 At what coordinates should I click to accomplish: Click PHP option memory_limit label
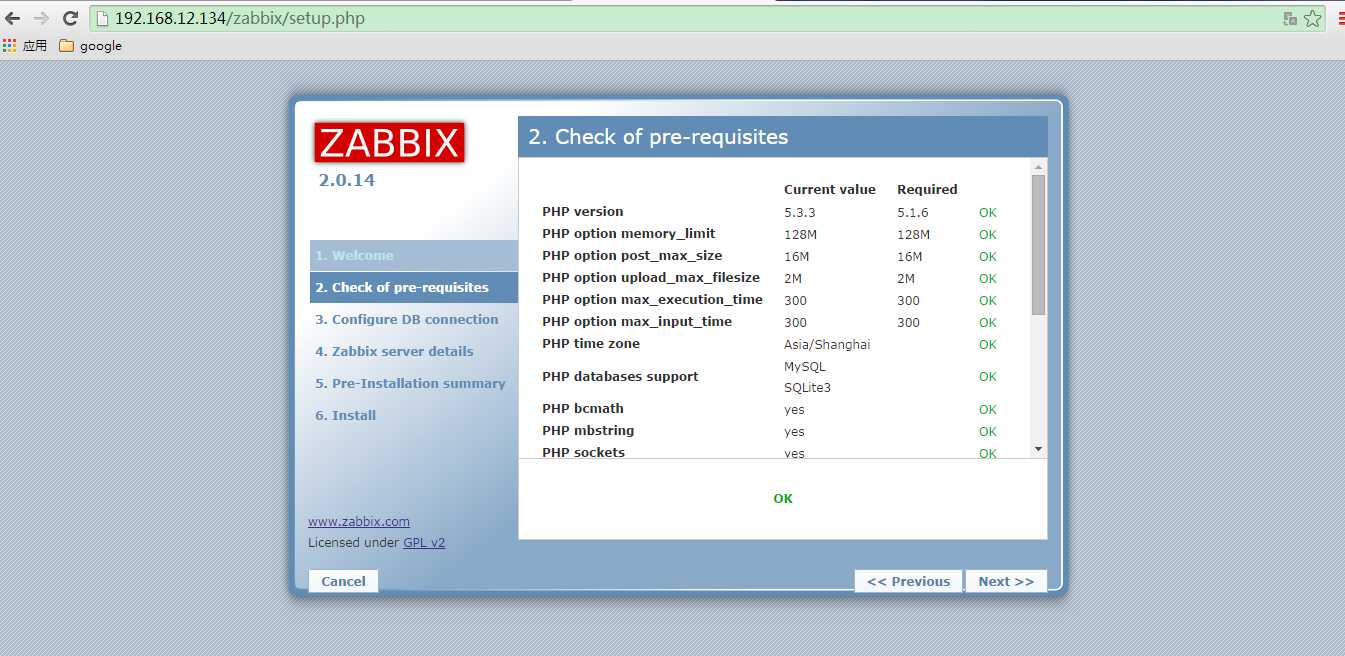click(629, 234)
